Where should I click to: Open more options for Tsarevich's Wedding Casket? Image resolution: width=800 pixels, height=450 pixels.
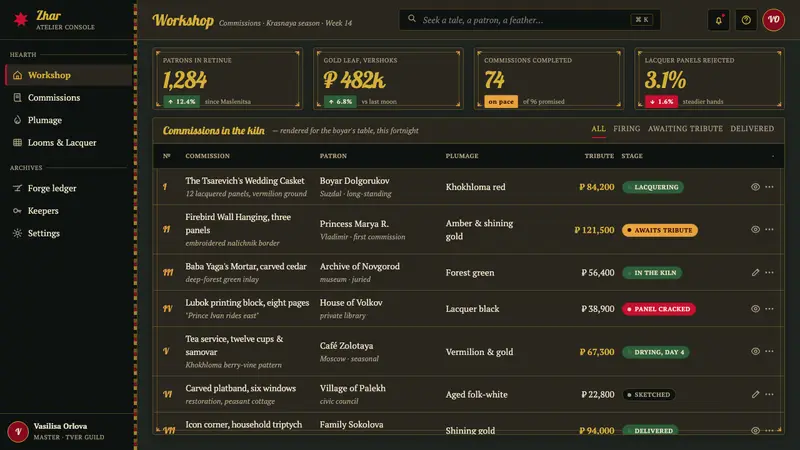[x=769, y=187]
